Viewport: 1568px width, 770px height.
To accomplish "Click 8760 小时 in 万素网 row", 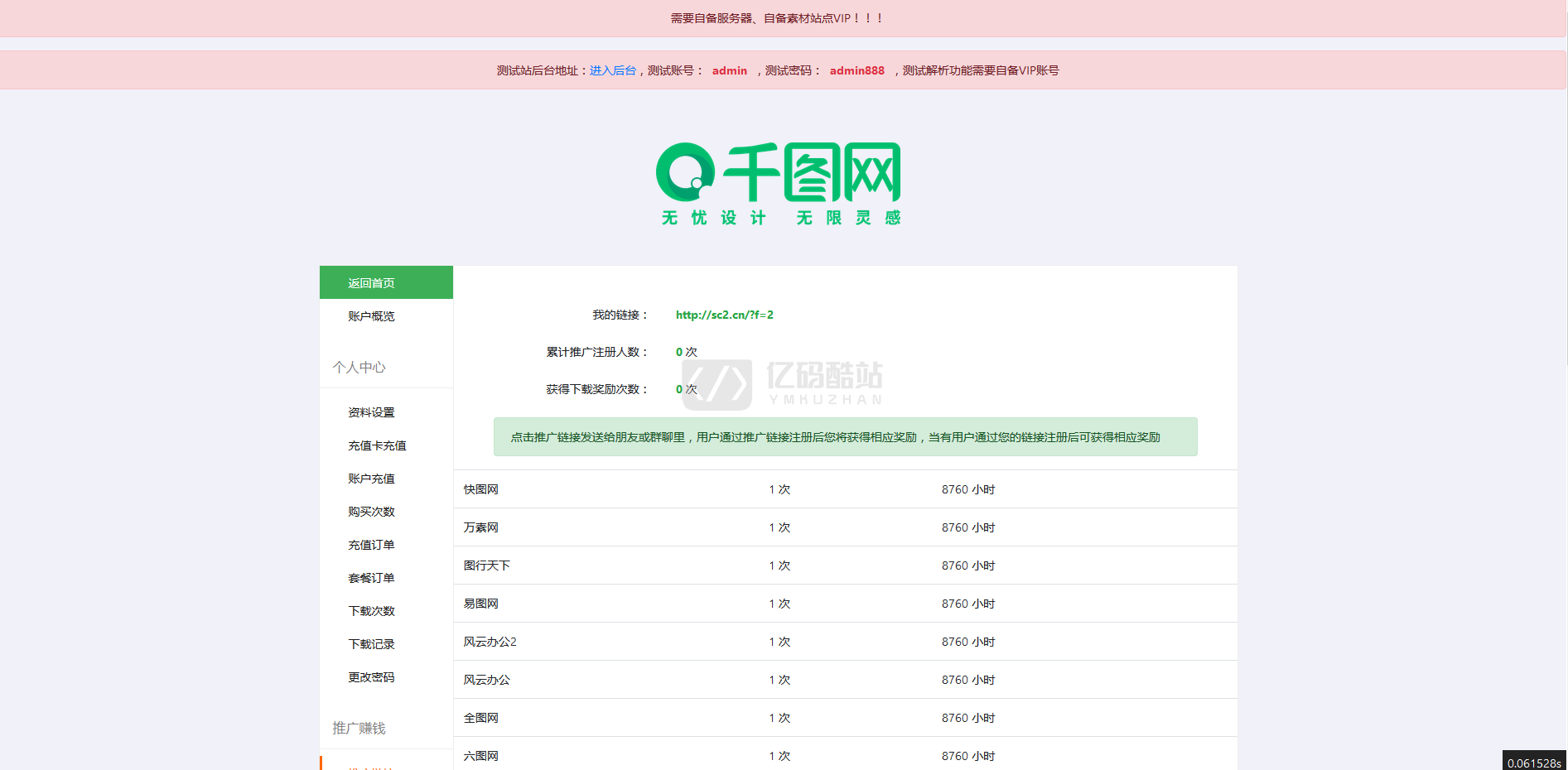I will coord(968,527).
